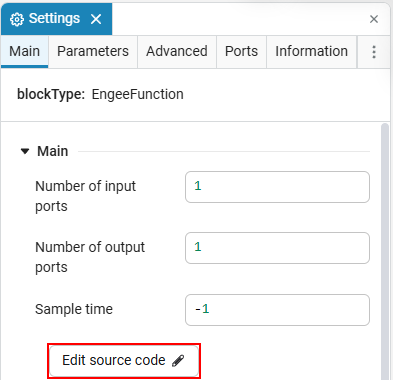Select the Main tab

tap(25, 52)
